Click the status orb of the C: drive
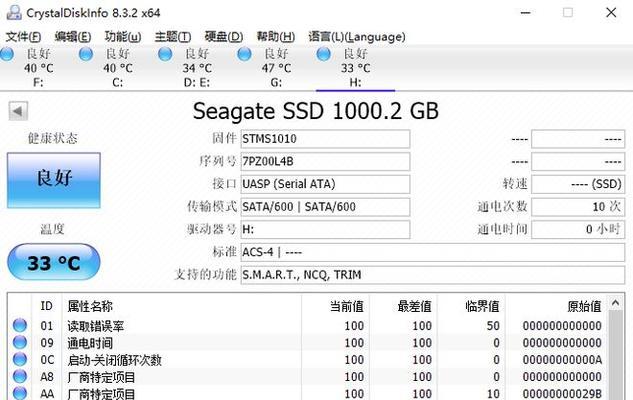 coord(86,54)
